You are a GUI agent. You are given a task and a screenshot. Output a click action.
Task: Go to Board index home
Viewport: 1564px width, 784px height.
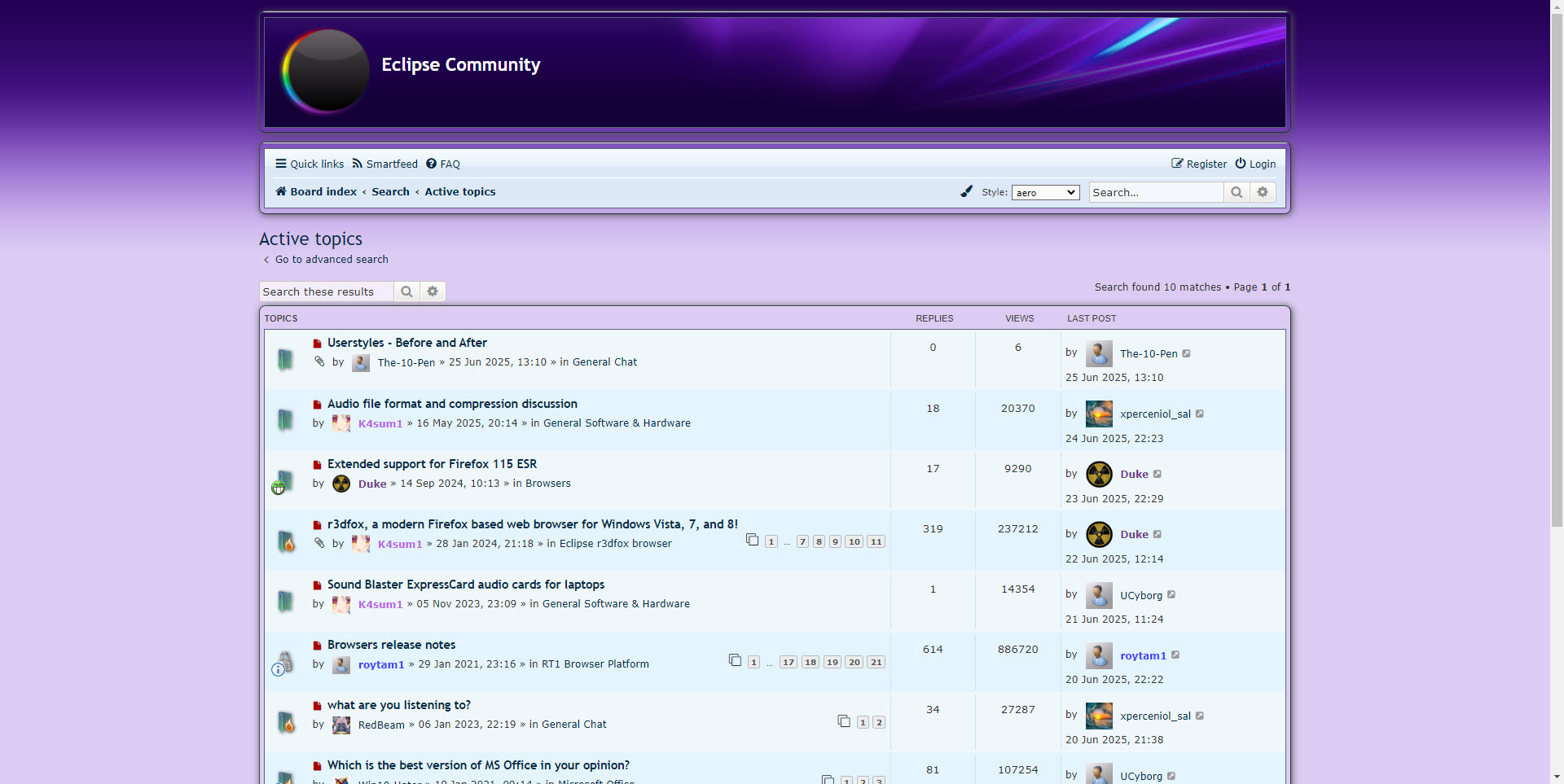316,191
